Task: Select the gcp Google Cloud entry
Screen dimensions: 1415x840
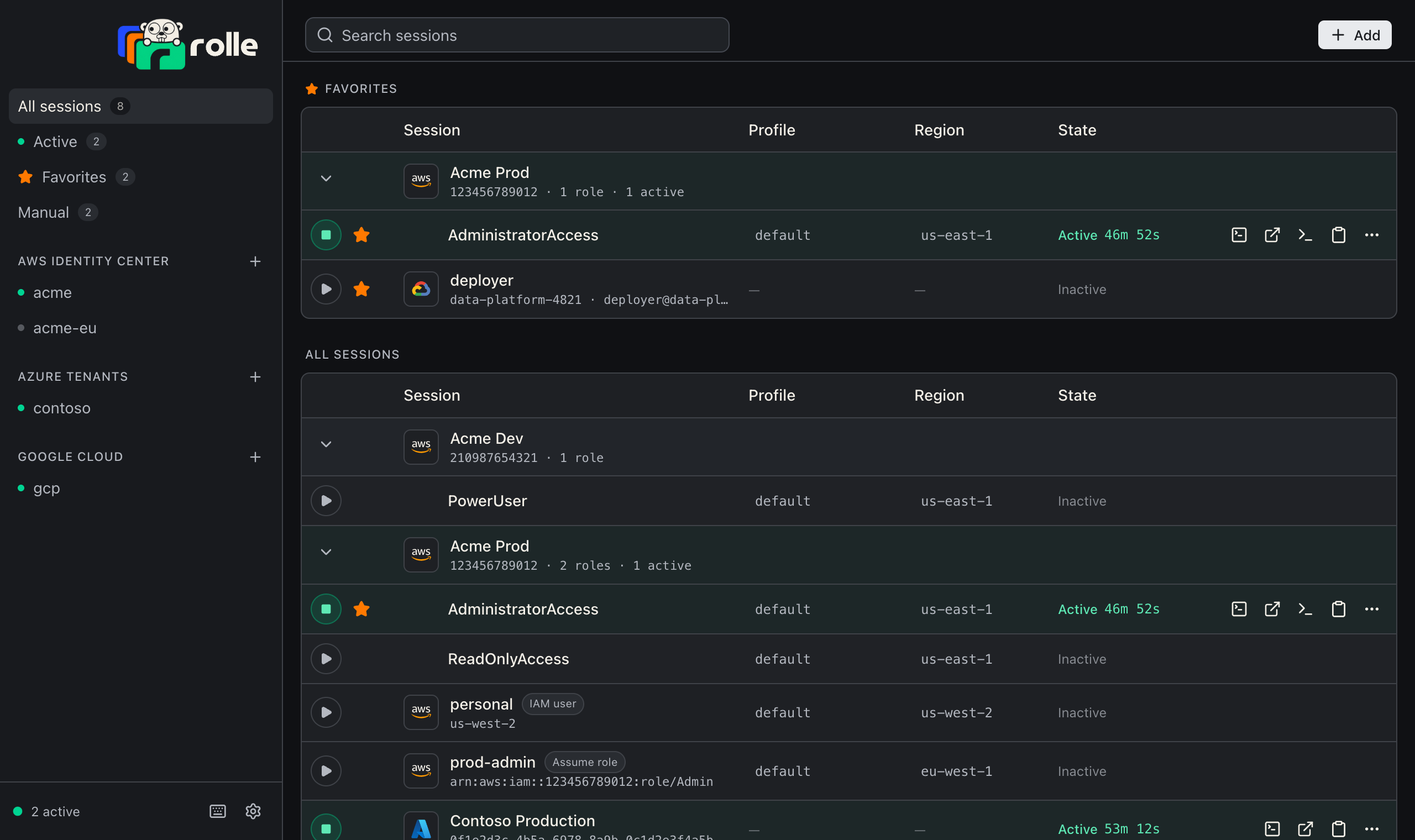Action: coord(141,488)
